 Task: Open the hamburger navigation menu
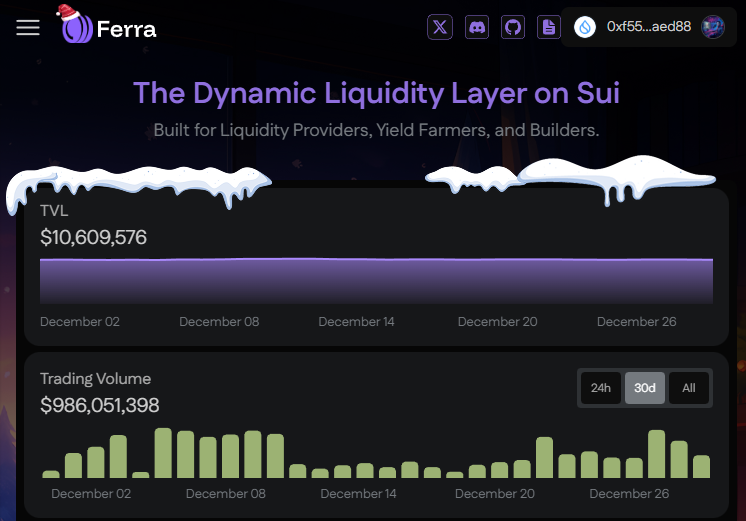[28, 28]
